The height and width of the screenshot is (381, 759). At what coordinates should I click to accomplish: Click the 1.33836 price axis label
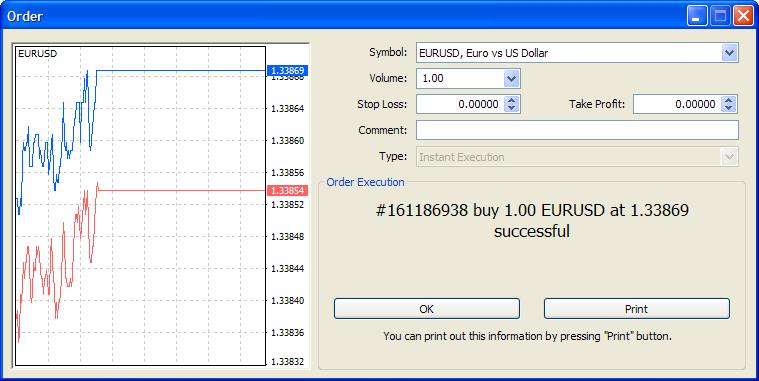coord(288,333)
